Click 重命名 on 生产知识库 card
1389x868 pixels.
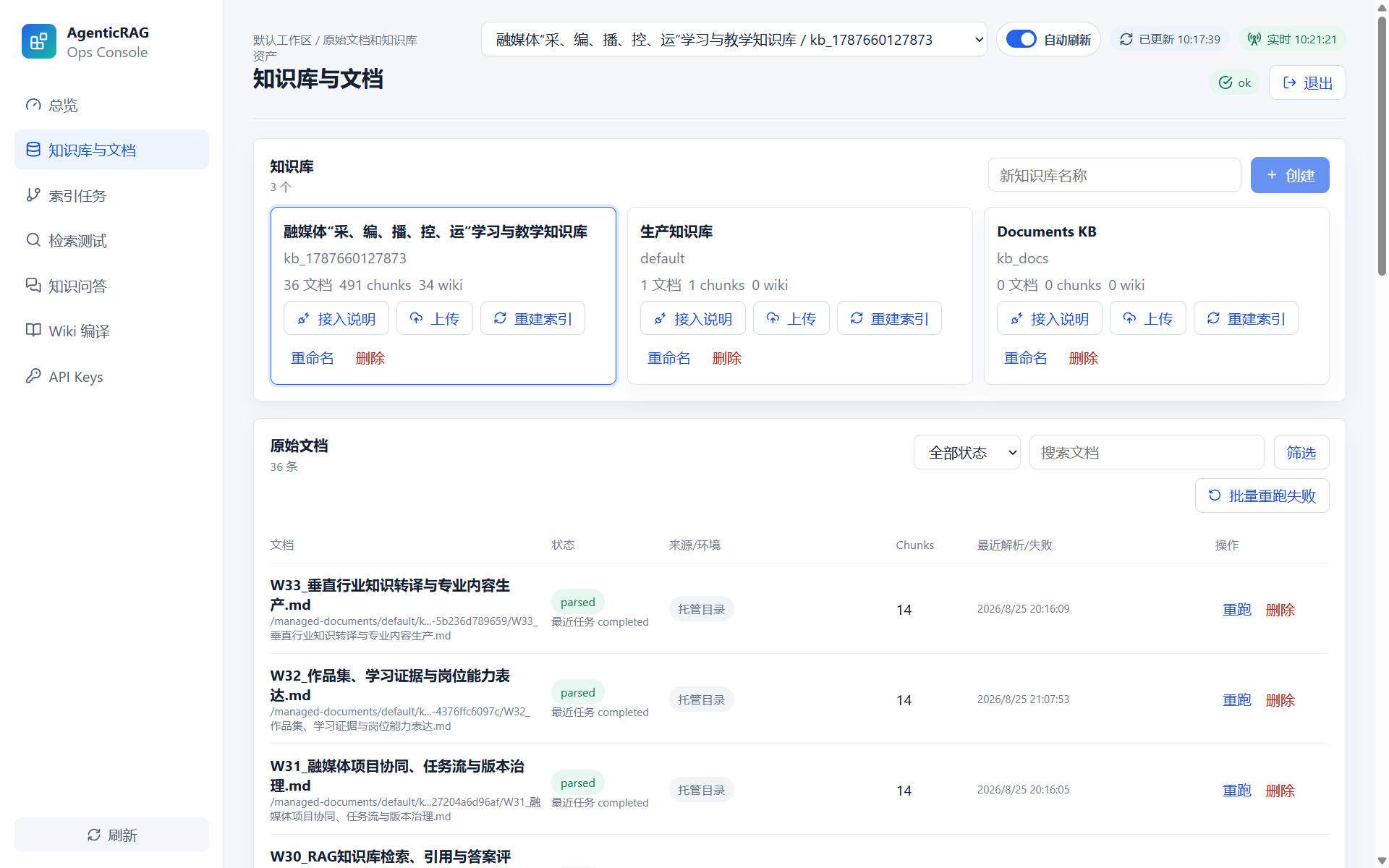[x=669, y=358]
